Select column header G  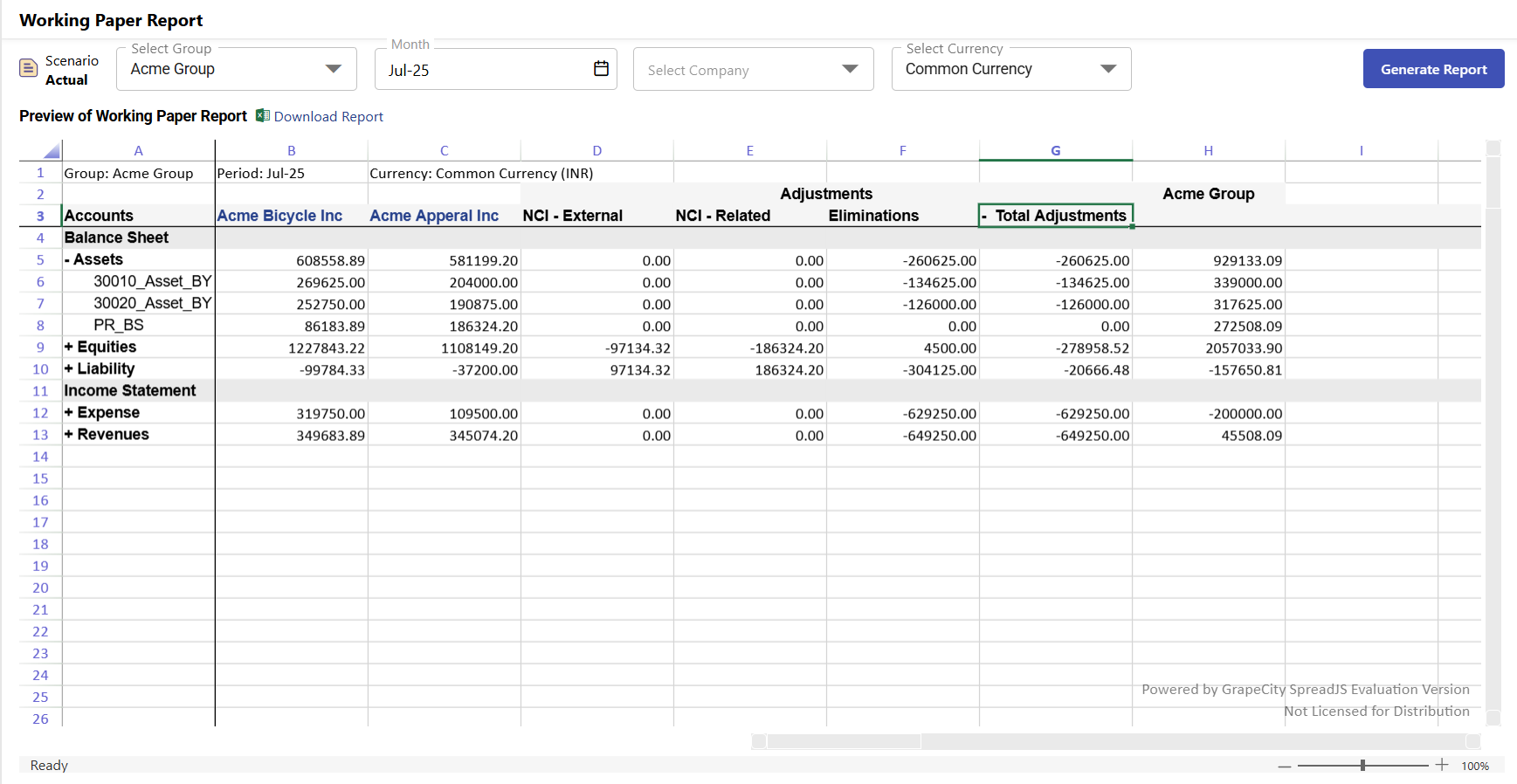point(1056,150)
